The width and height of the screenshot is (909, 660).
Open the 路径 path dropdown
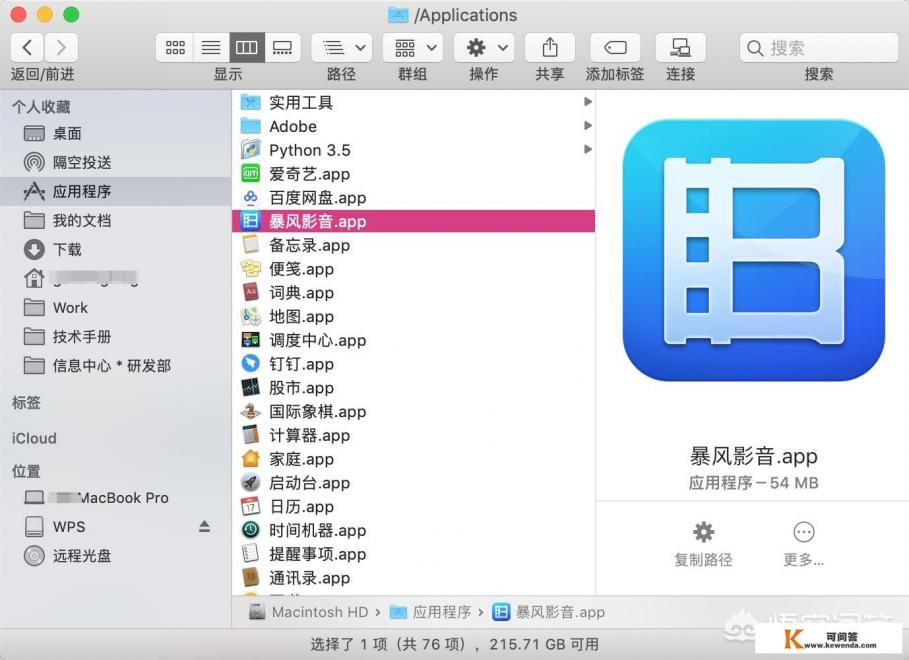point(342,47)
